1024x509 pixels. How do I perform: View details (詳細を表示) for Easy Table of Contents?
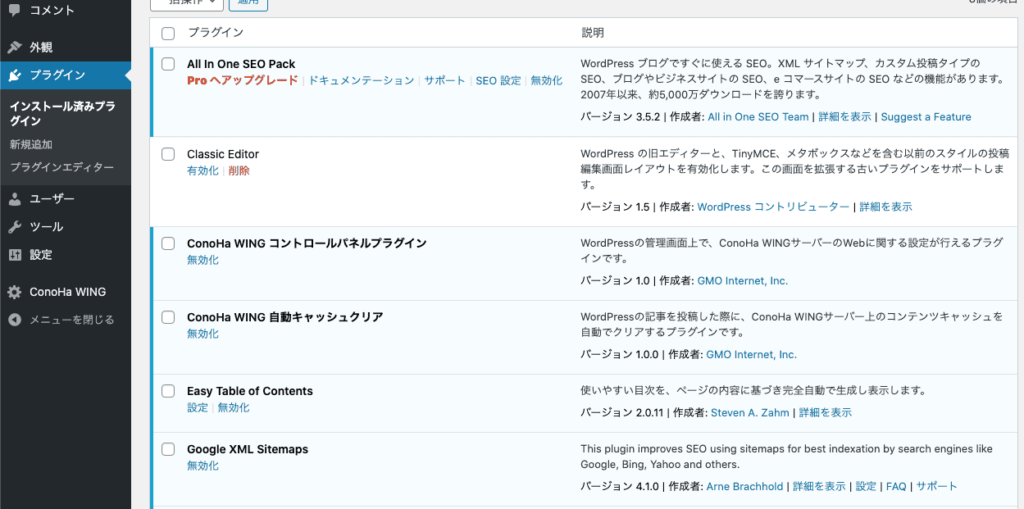point(825,413)
